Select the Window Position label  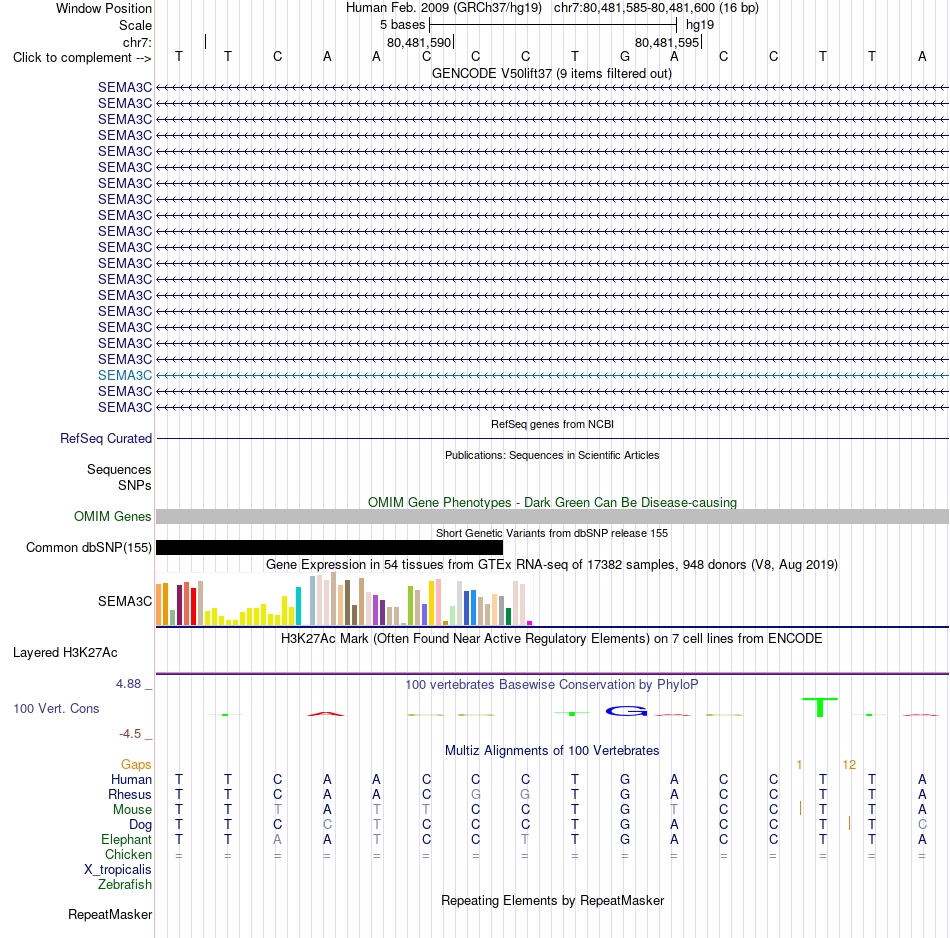[104, 8]
